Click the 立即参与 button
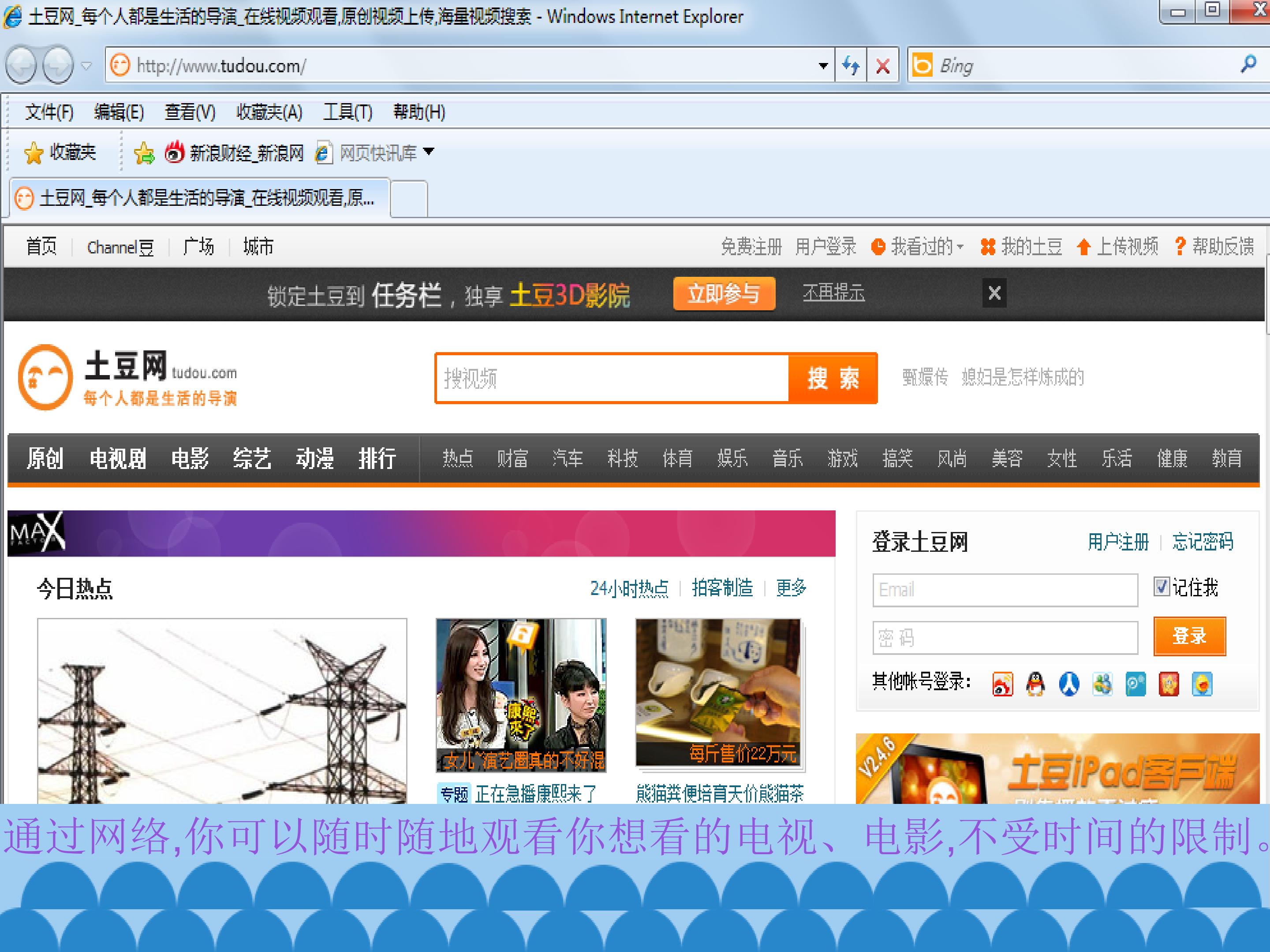 [x=724, y=294]
